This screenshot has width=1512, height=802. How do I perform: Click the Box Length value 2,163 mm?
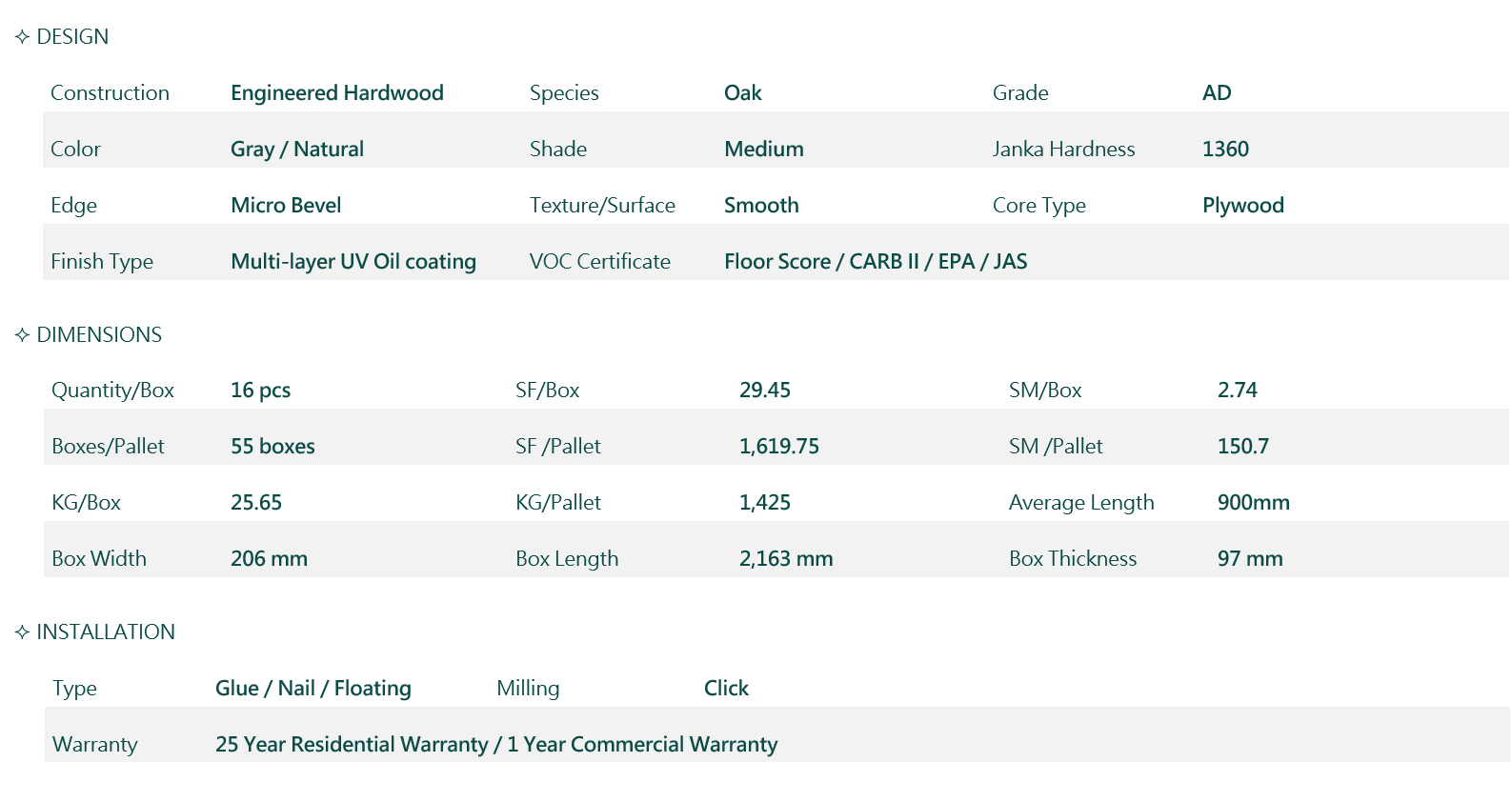point(785,559)
